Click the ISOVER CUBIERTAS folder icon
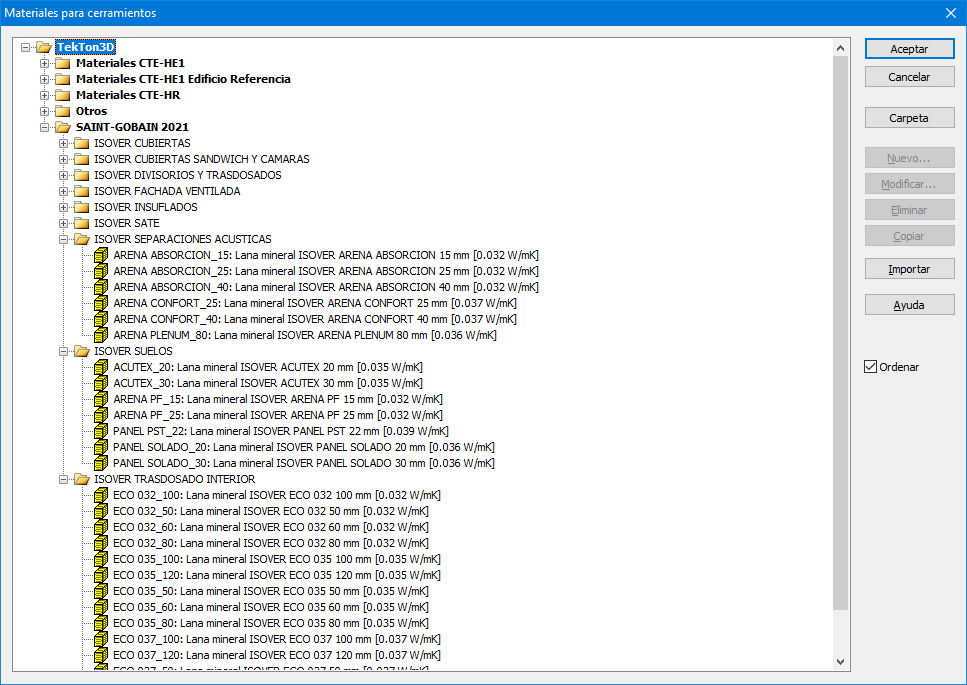This screenshot has height=685, width=967. click(x=81, y=144)
